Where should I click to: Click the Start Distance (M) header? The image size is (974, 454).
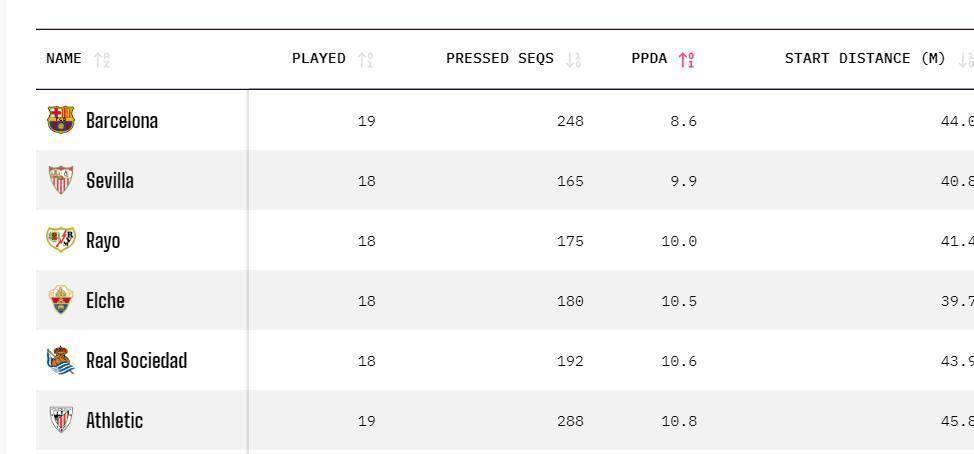click(864, 58)
